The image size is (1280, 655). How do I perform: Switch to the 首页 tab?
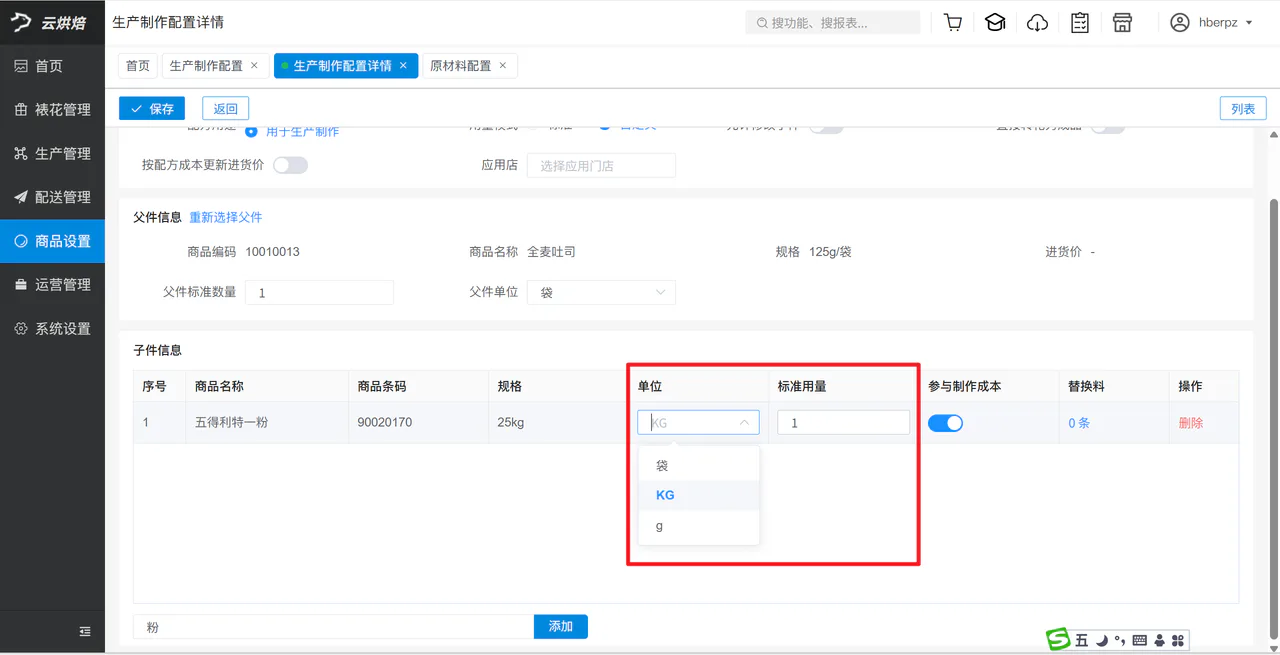(138, 66)
